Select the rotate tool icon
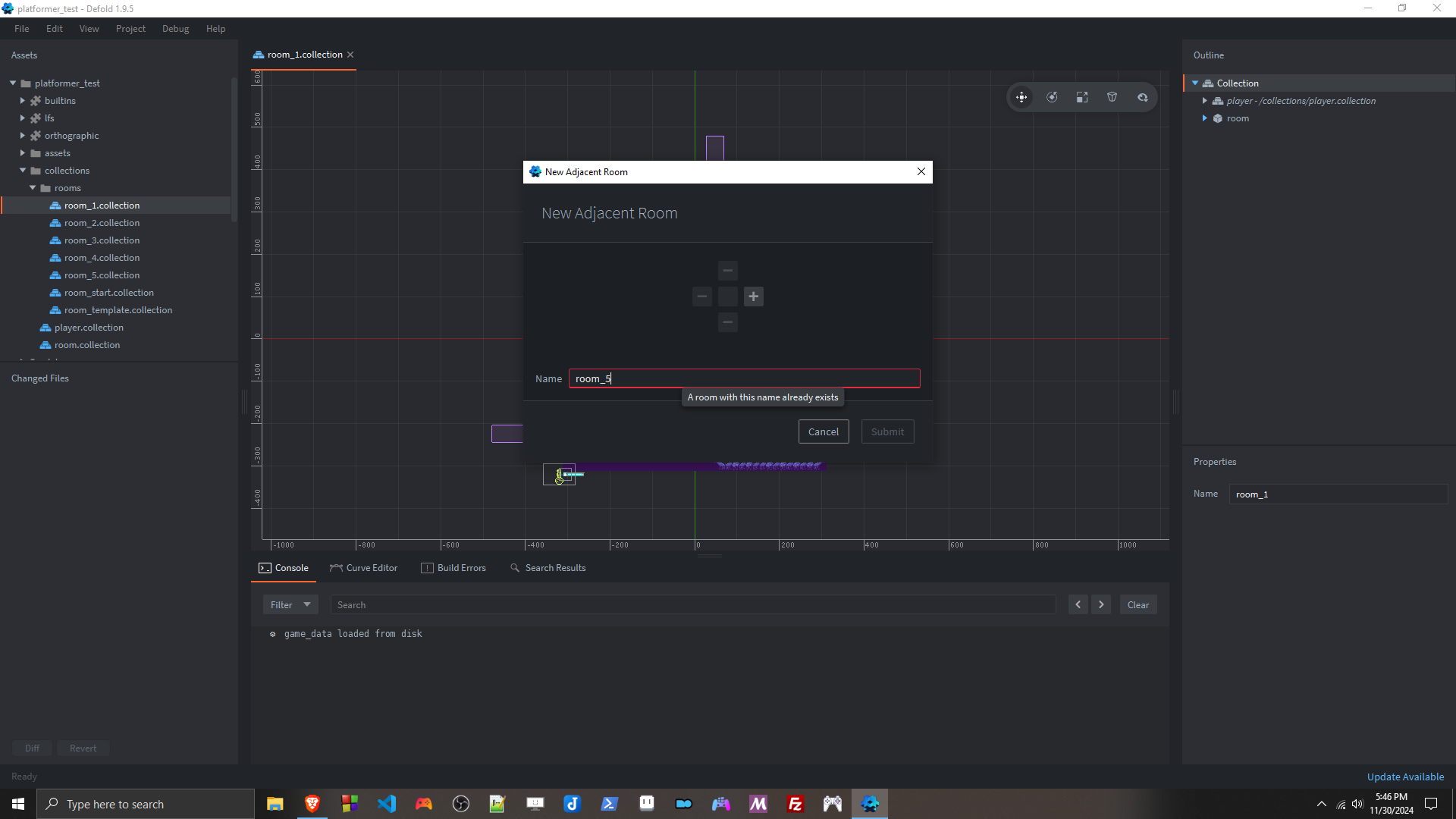 tap(1052, 97)
